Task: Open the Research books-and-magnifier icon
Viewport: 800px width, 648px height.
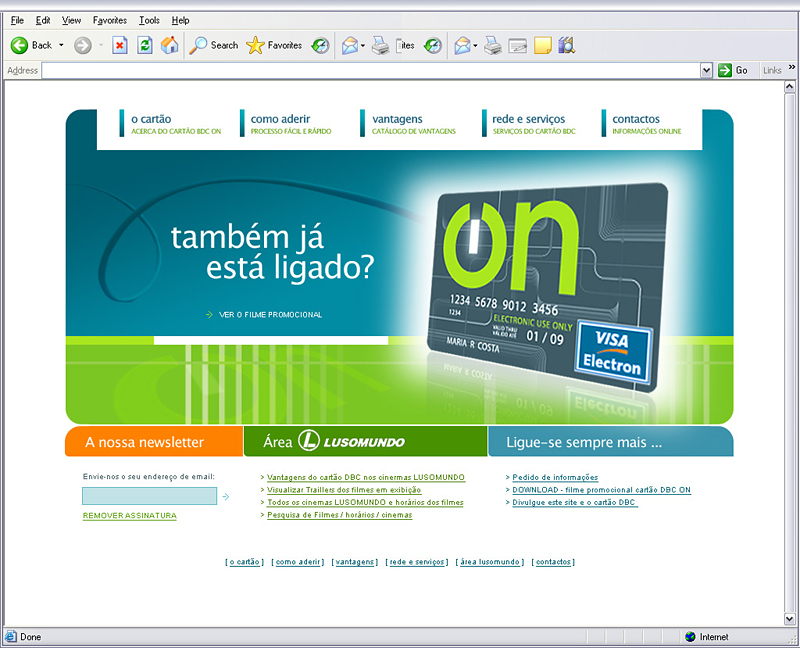Action: (x=567, y=45)
